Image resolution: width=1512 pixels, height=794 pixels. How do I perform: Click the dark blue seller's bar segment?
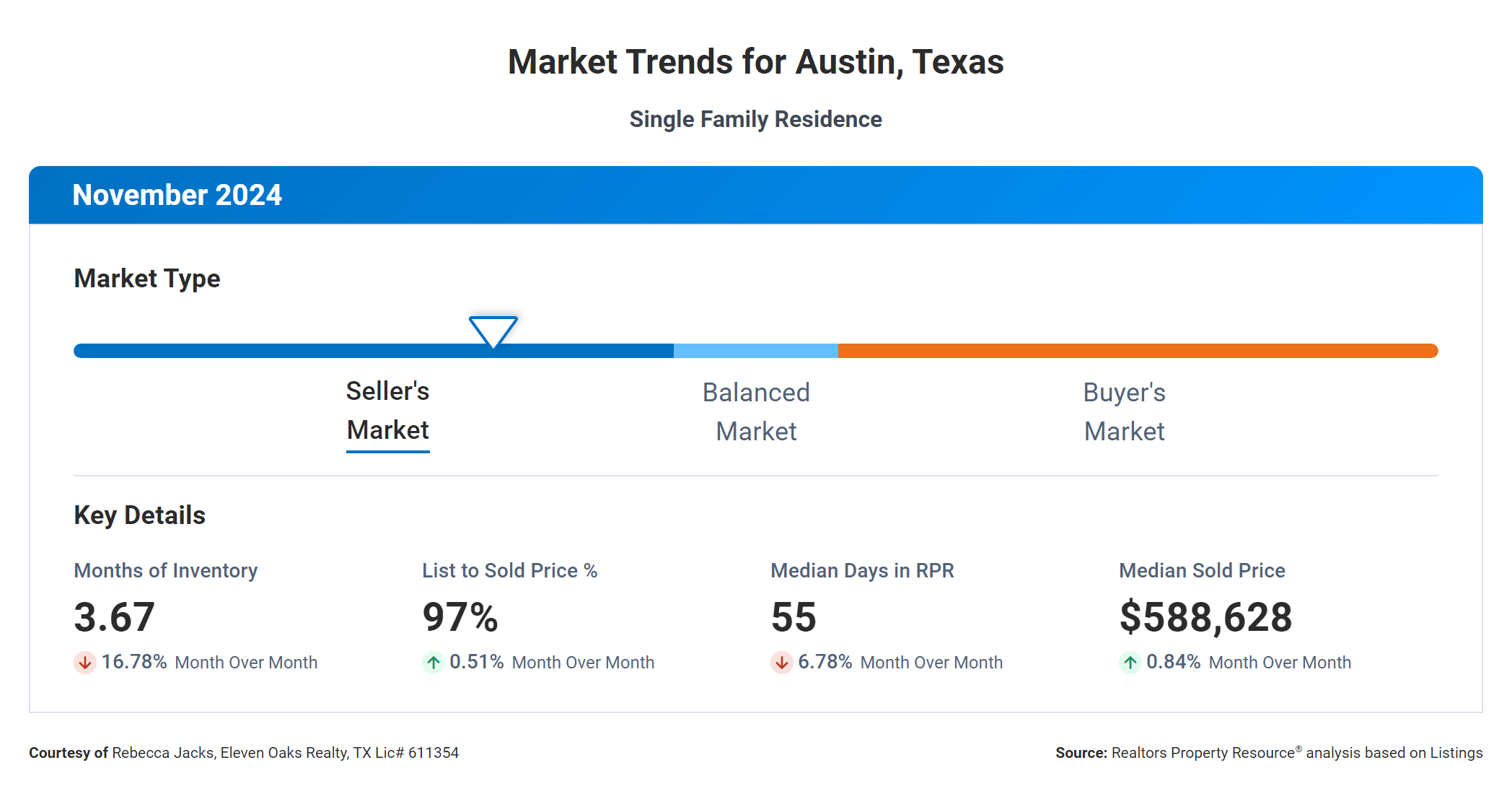(289, 351)
